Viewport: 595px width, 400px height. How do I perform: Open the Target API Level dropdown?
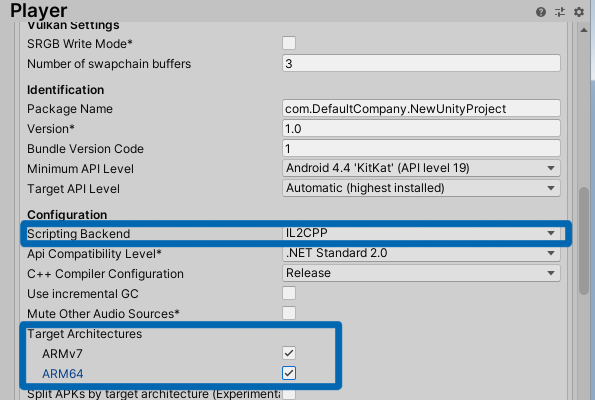click(x=421, y=188)
